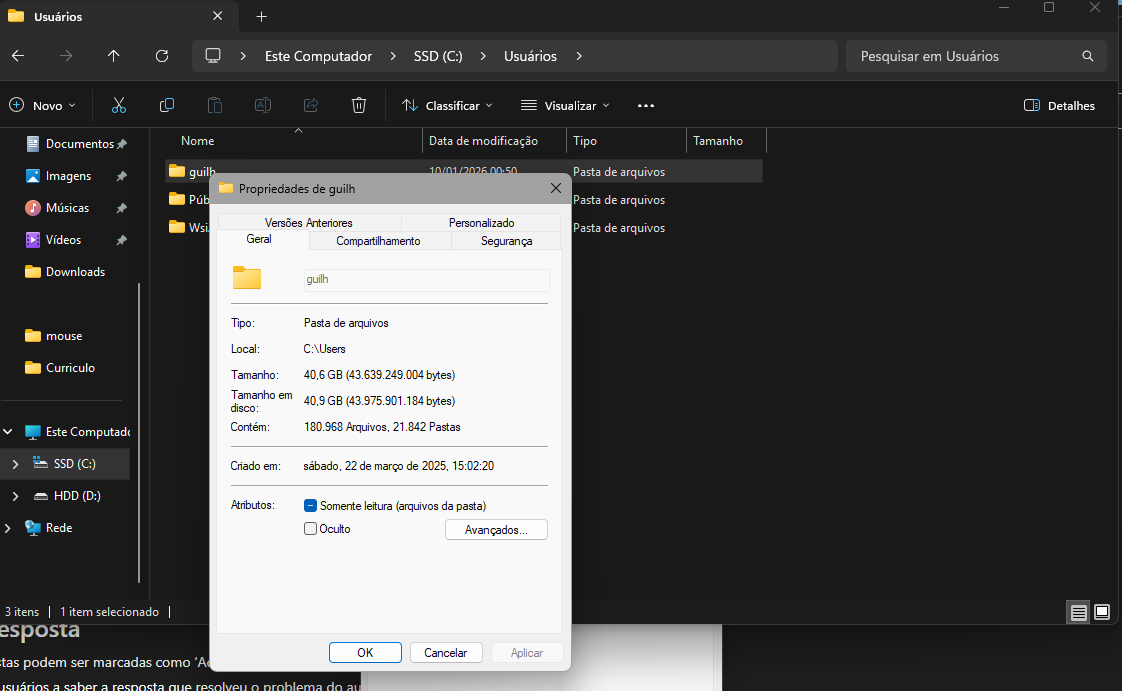Switch to Versões Anteriores tab
The width and height of the screenshot is (1122, 691).
(x=308, y=222)
